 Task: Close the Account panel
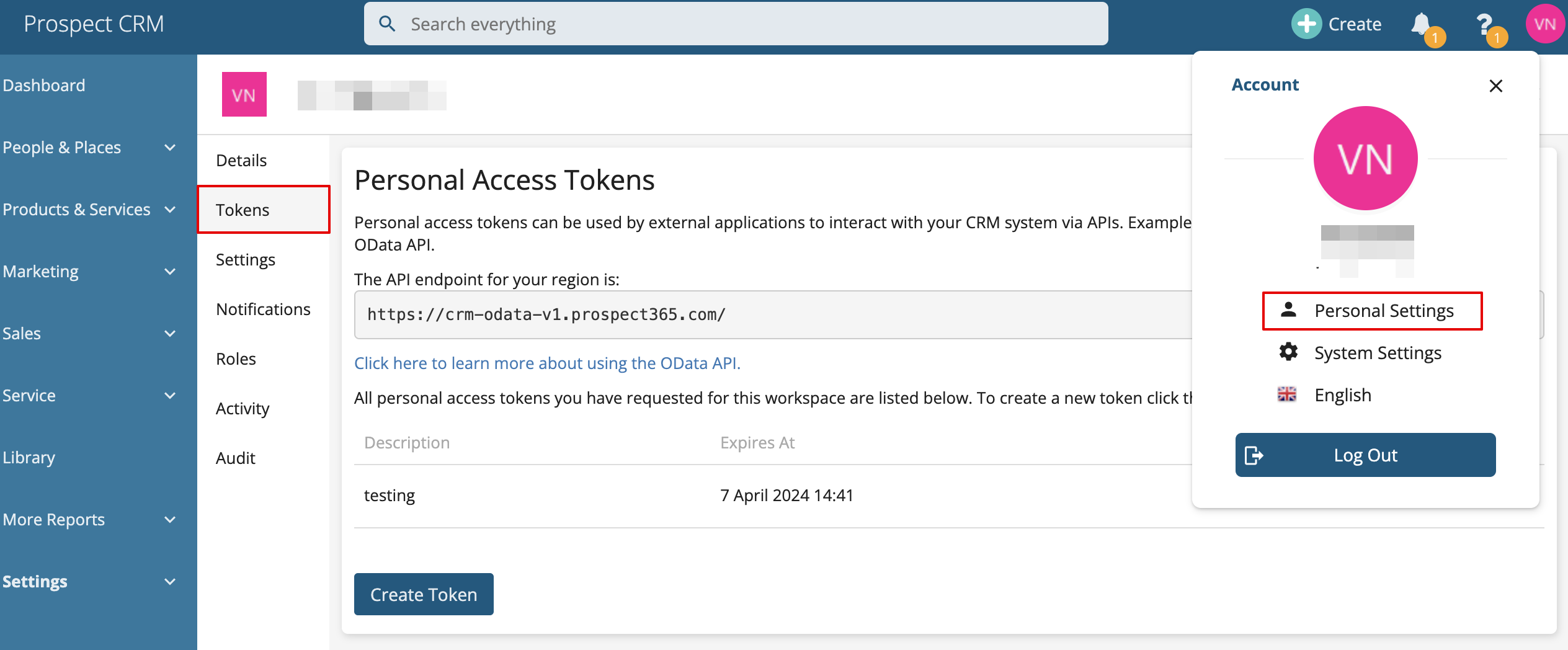coord(1495,86)
